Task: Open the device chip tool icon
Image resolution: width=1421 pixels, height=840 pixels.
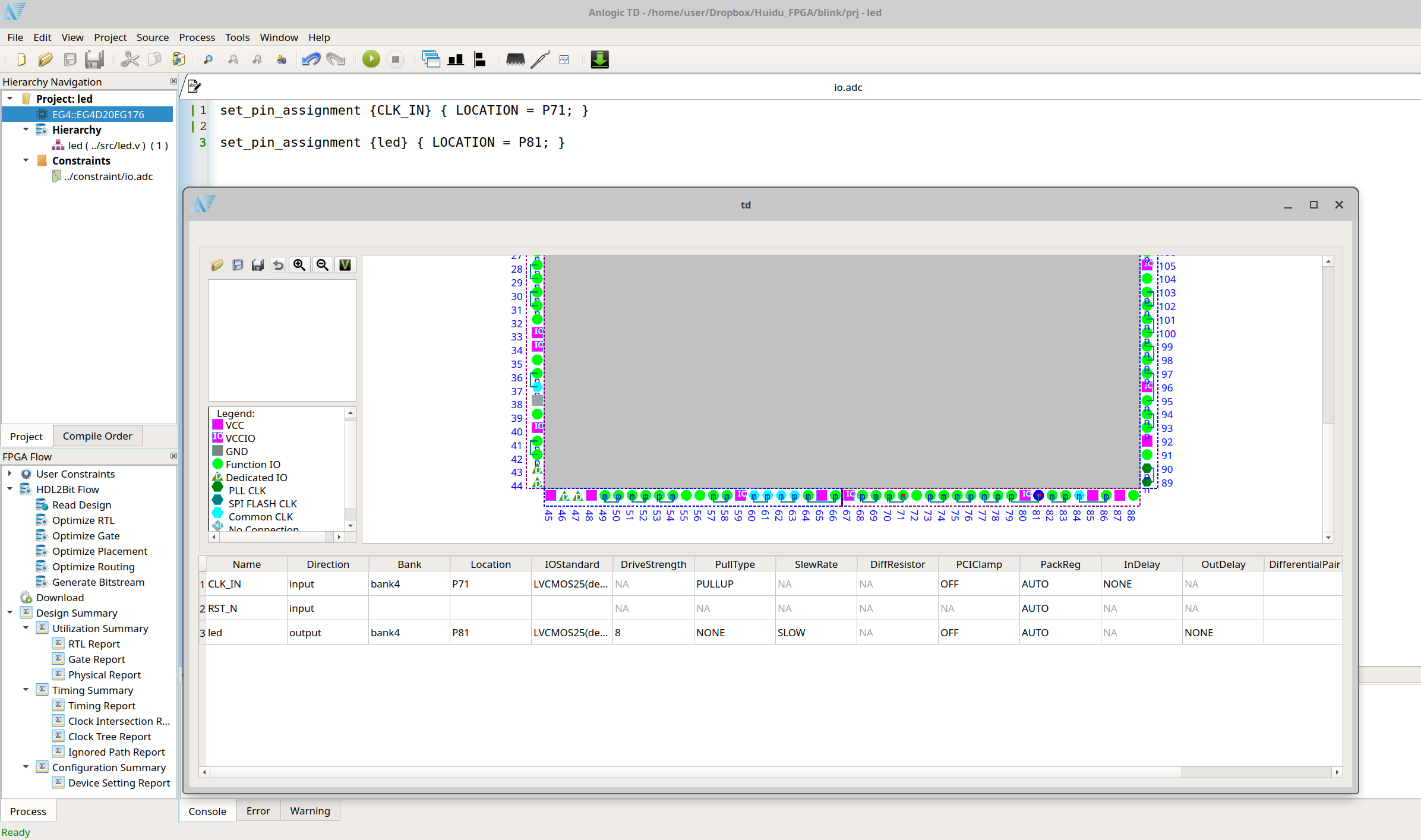Action: (515, 59)
